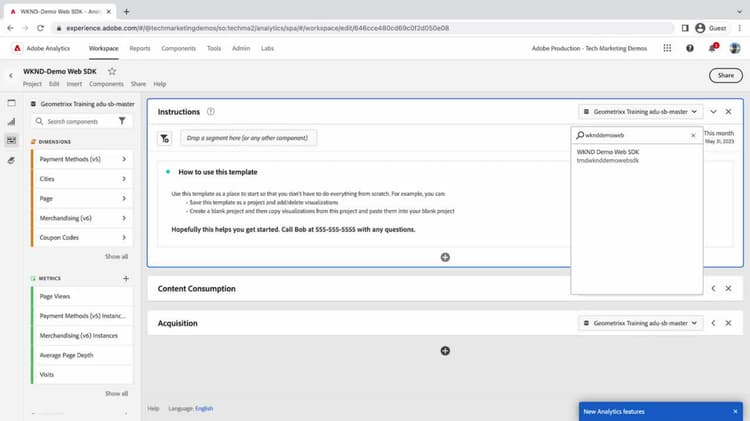Viewport: 750px width, 421px height.
Task: Favorite the project with the star icon
Action: coord(112,71)
